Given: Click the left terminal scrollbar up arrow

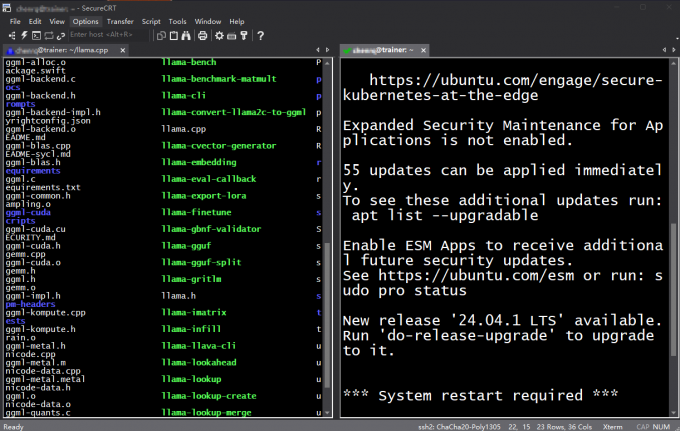Looking at the screenshot, I should click(x=327, y=63).
